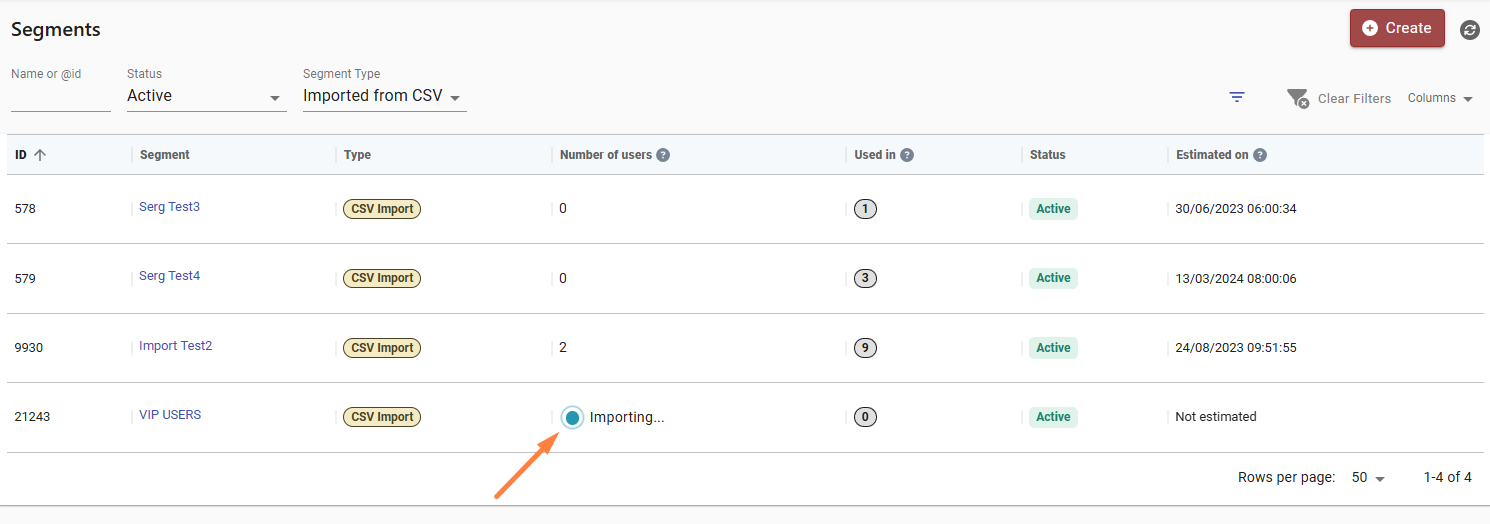This screenshot has width=1490, height=524.
Task: Click the Used in count 9 badge
Action: click(x=865, y=348)
